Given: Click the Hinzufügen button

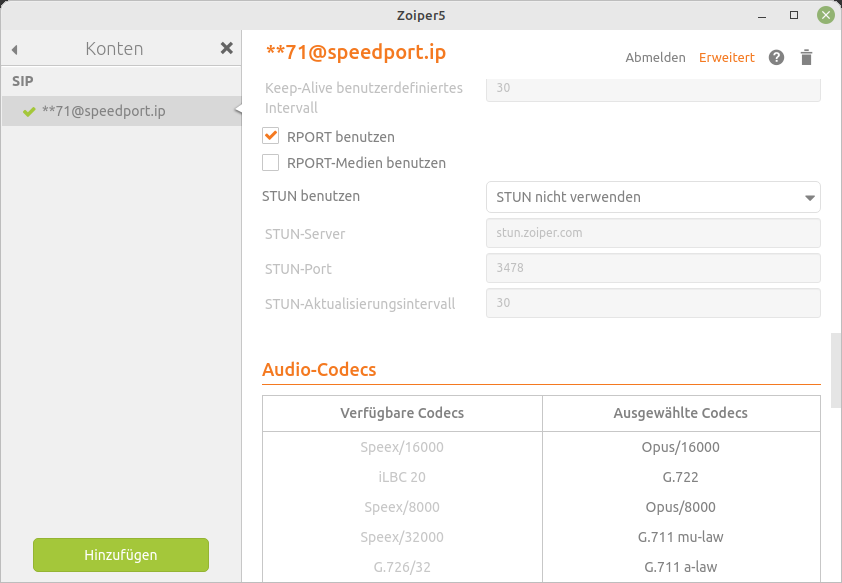Looking at the screenshot, I should tap(121, 555).
